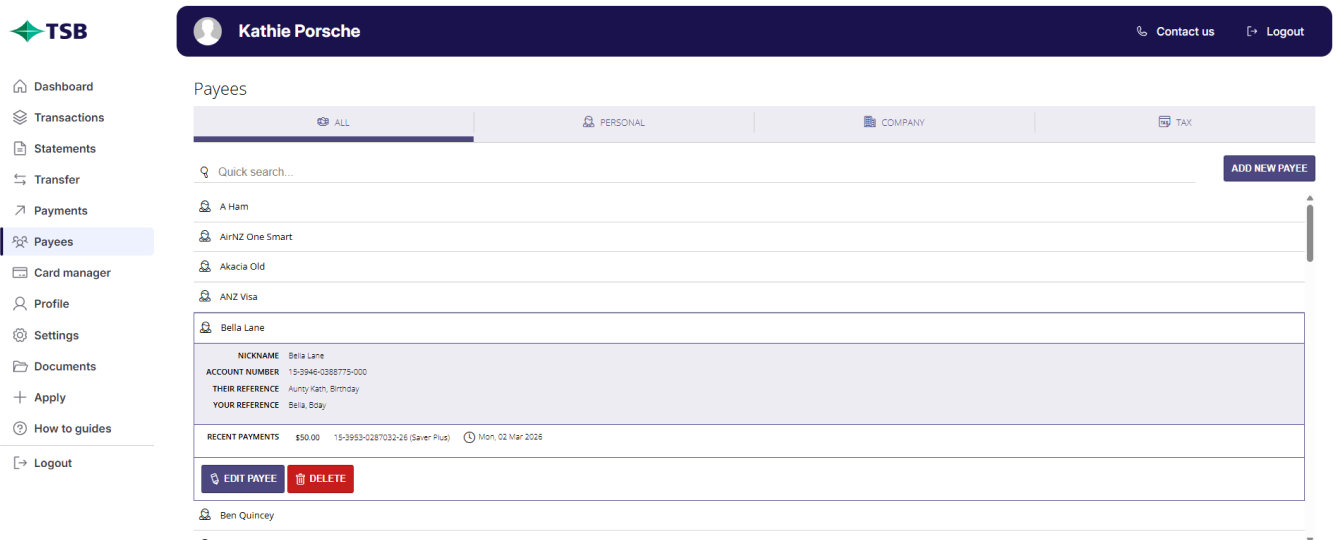This screenshot has width=1337, height=540.
Task: Click the Apply plus icon
Action: coord(20,398)
